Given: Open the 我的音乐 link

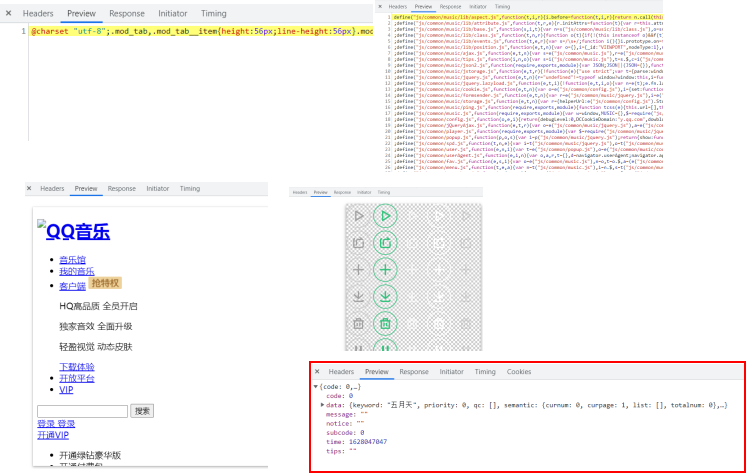Looking at the screenshot, I should click(x=77, y=271).
